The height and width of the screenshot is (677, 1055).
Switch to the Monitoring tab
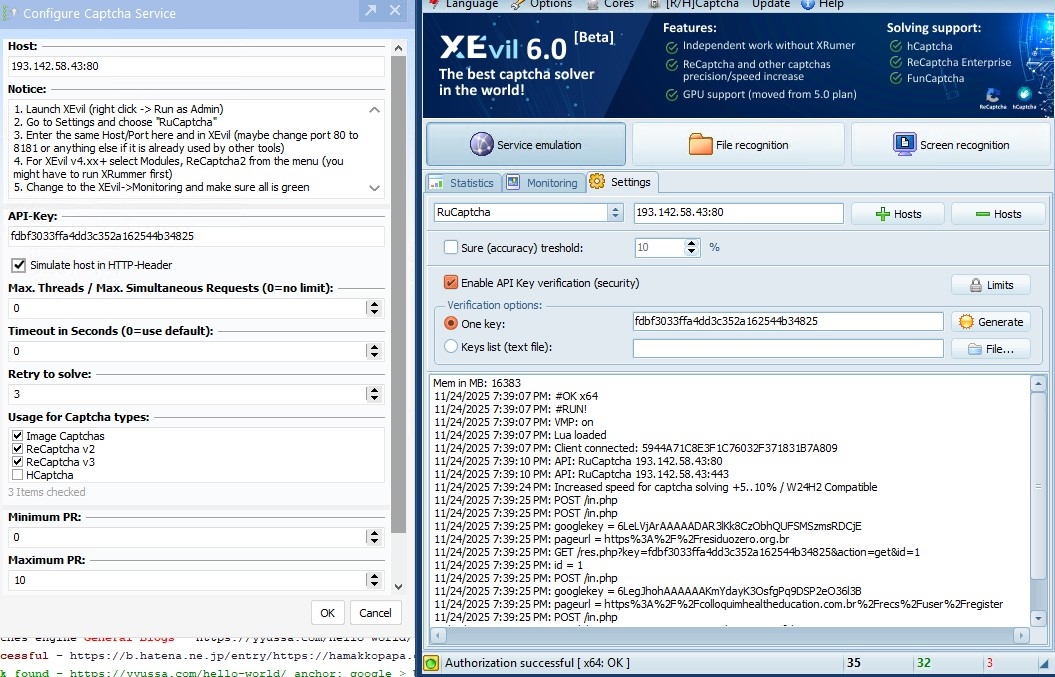(543, 183)
